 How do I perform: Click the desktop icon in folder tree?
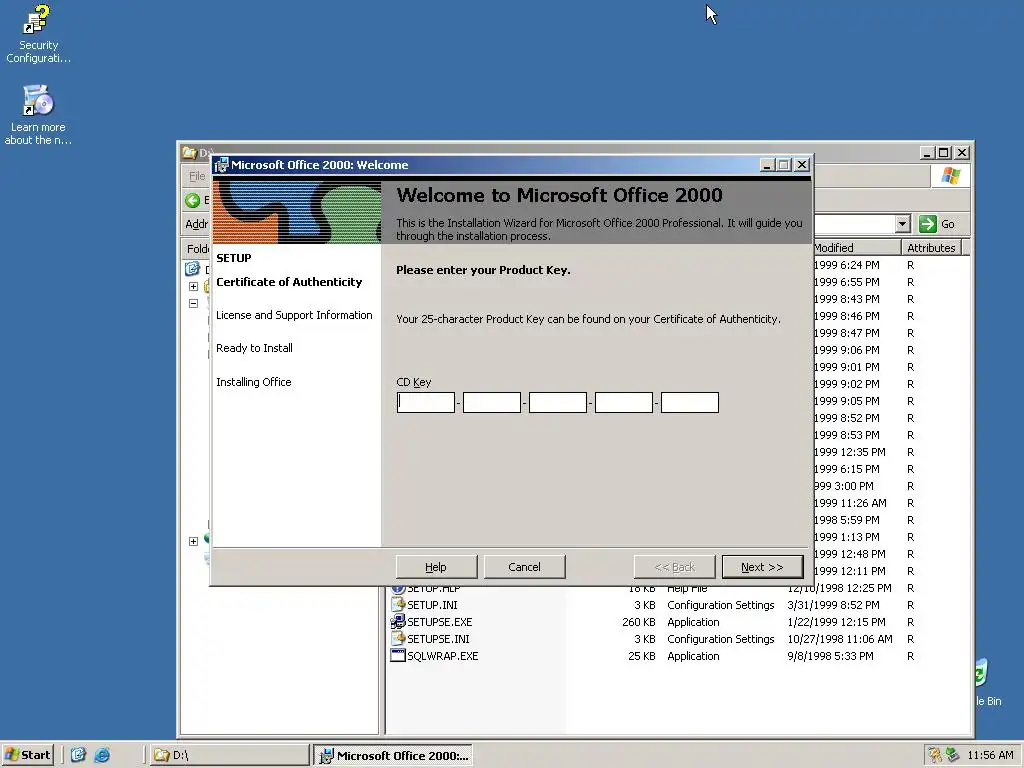[192, 268]
